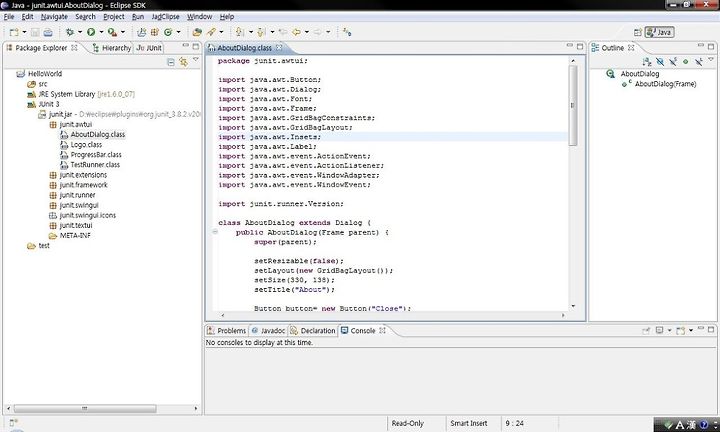Open the Search dropdown arrow

click(x=221, y=32)
